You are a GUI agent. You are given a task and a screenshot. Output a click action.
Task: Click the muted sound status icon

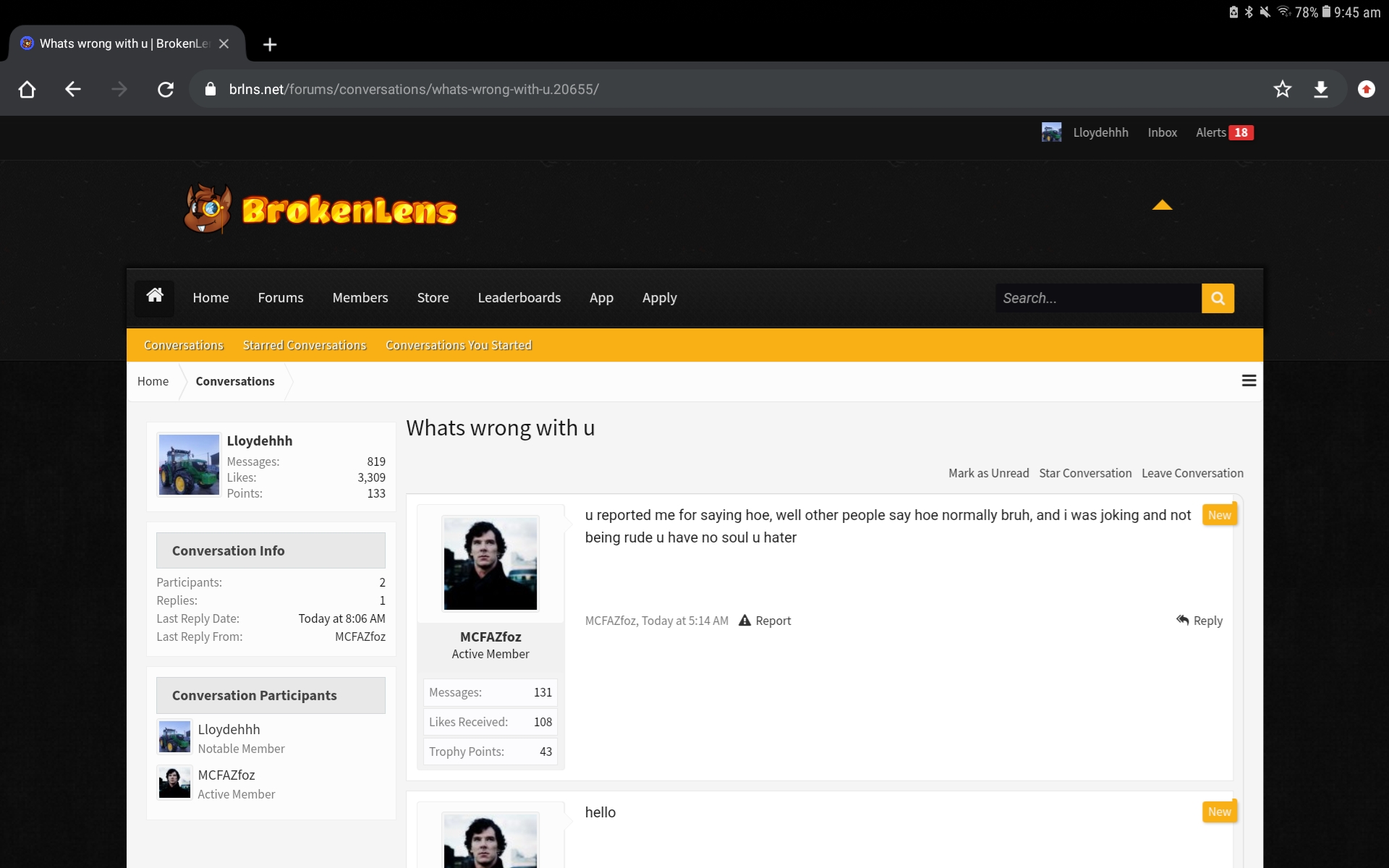[1265, 12]
